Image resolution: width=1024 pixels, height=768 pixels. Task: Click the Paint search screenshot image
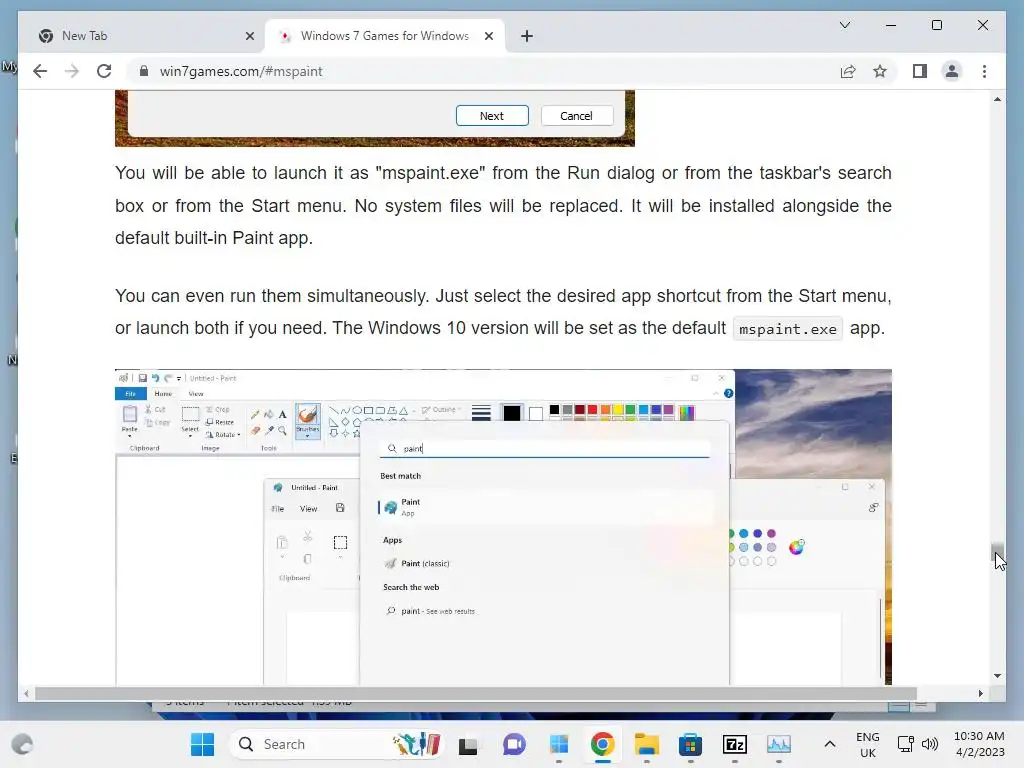(x=503, y=527)
